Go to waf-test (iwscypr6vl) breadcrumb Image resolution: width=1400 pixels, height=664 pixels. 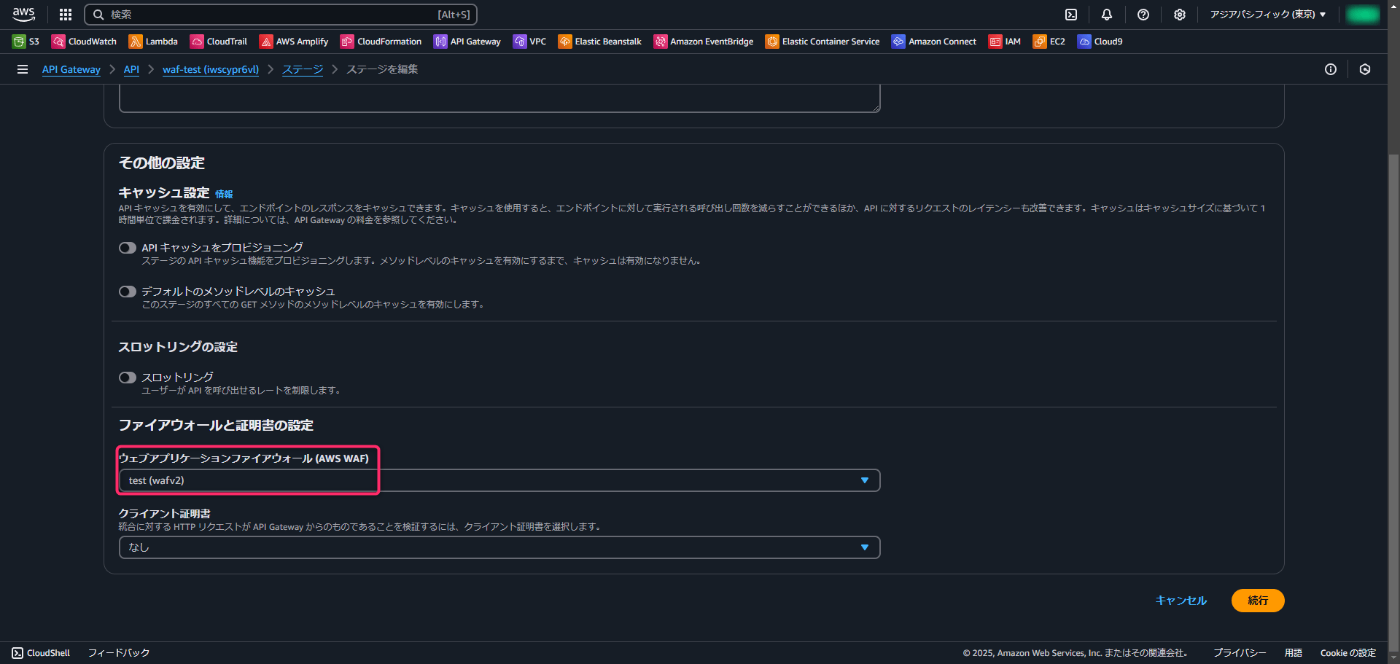pyautogui.click(x=211, y=69)
